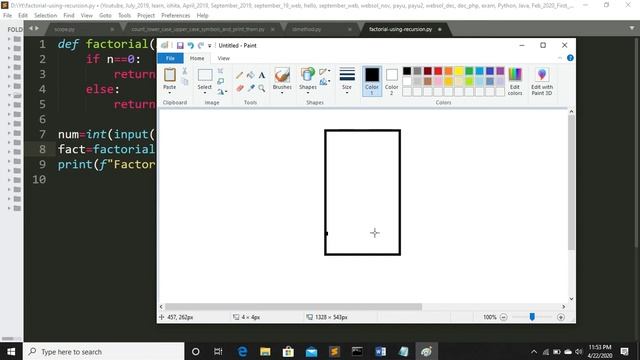This screenshot has height=360, width=640.
Task: Click the Resize icon in Paint's Image group
Action: click(220, 82)
